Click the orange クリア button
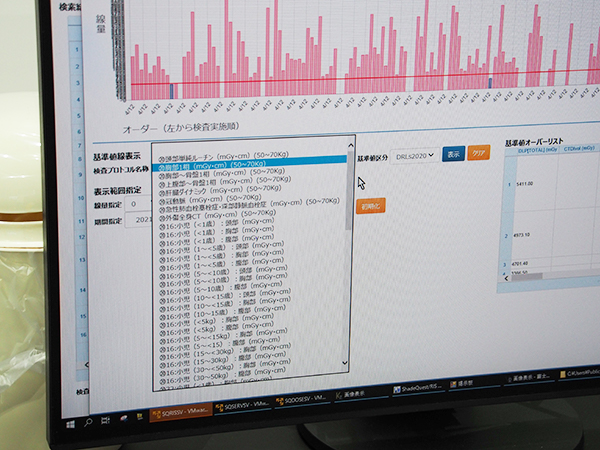 click(x=481, y=153)
